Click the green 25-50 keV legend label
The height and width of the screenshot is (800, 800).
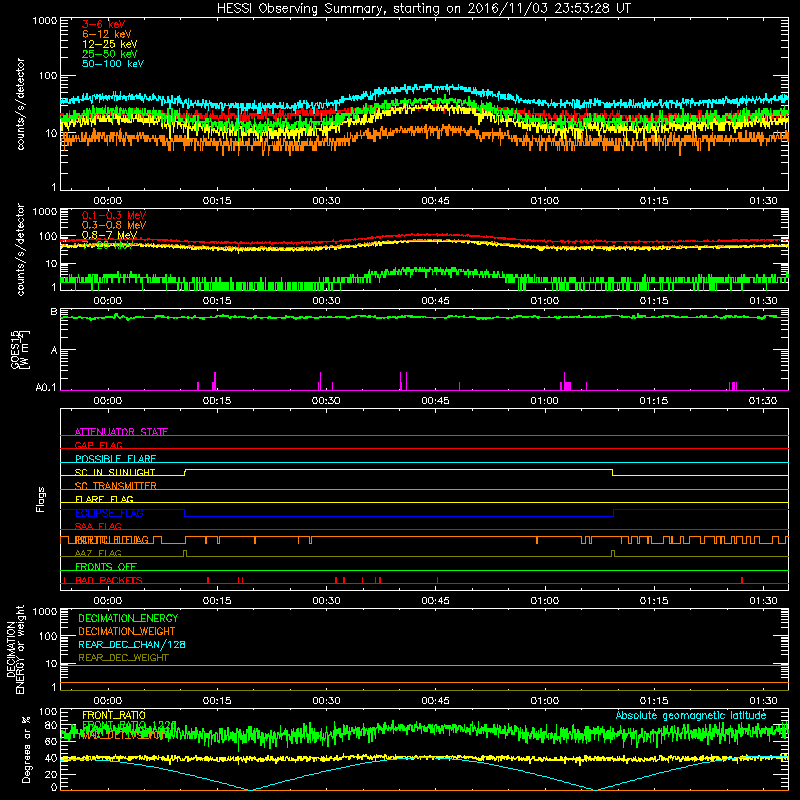click(x=110, y=54)
